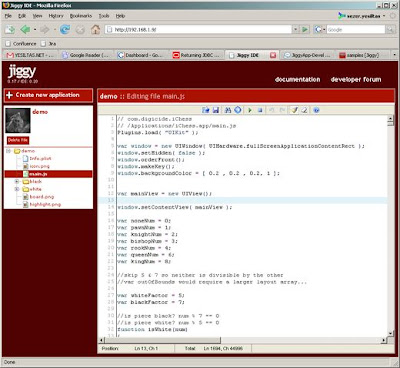400x368 pixels.
Task: Click the undo arrow in editor toolbar
Action: click(272, 110)
